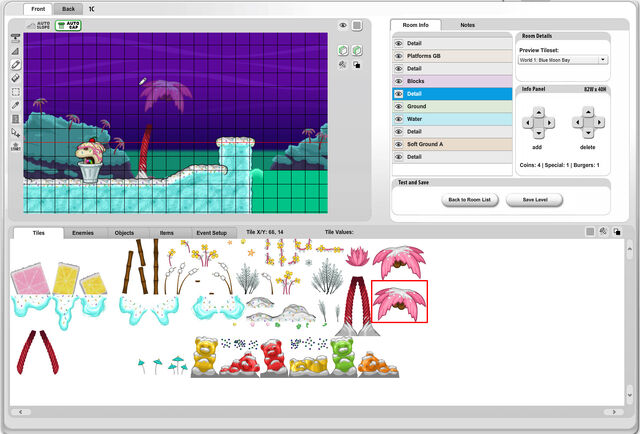Click the first green cube layer icon

343,50
